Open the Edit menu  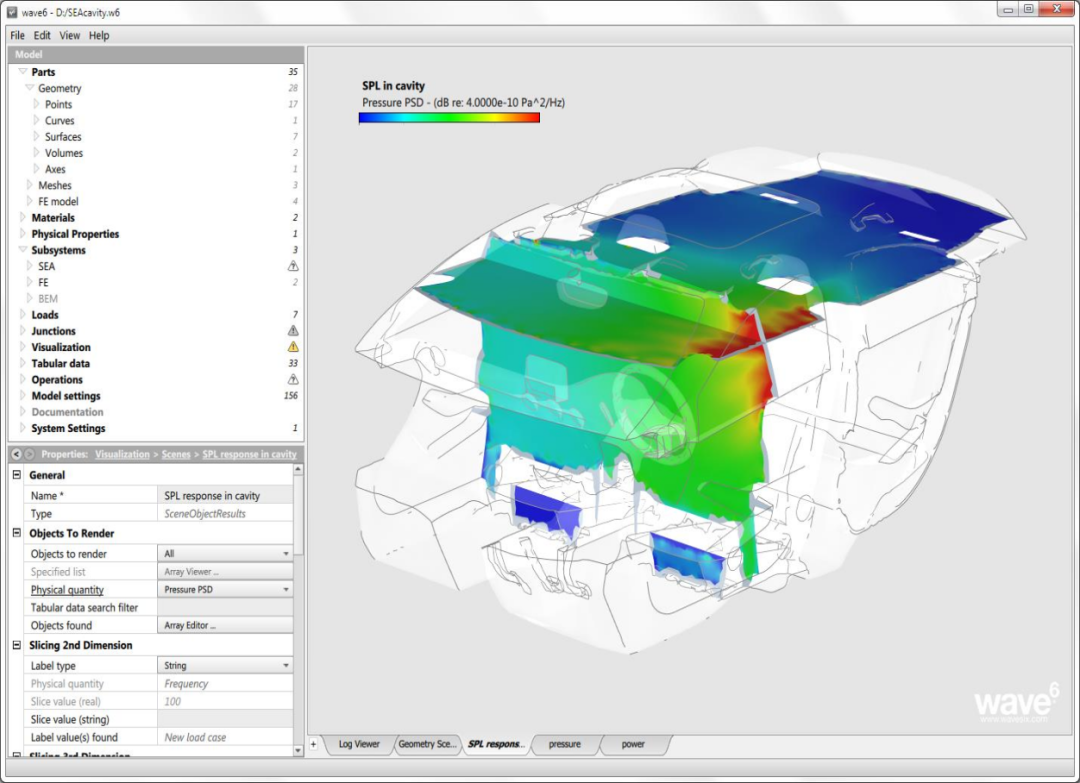(42, 35)
